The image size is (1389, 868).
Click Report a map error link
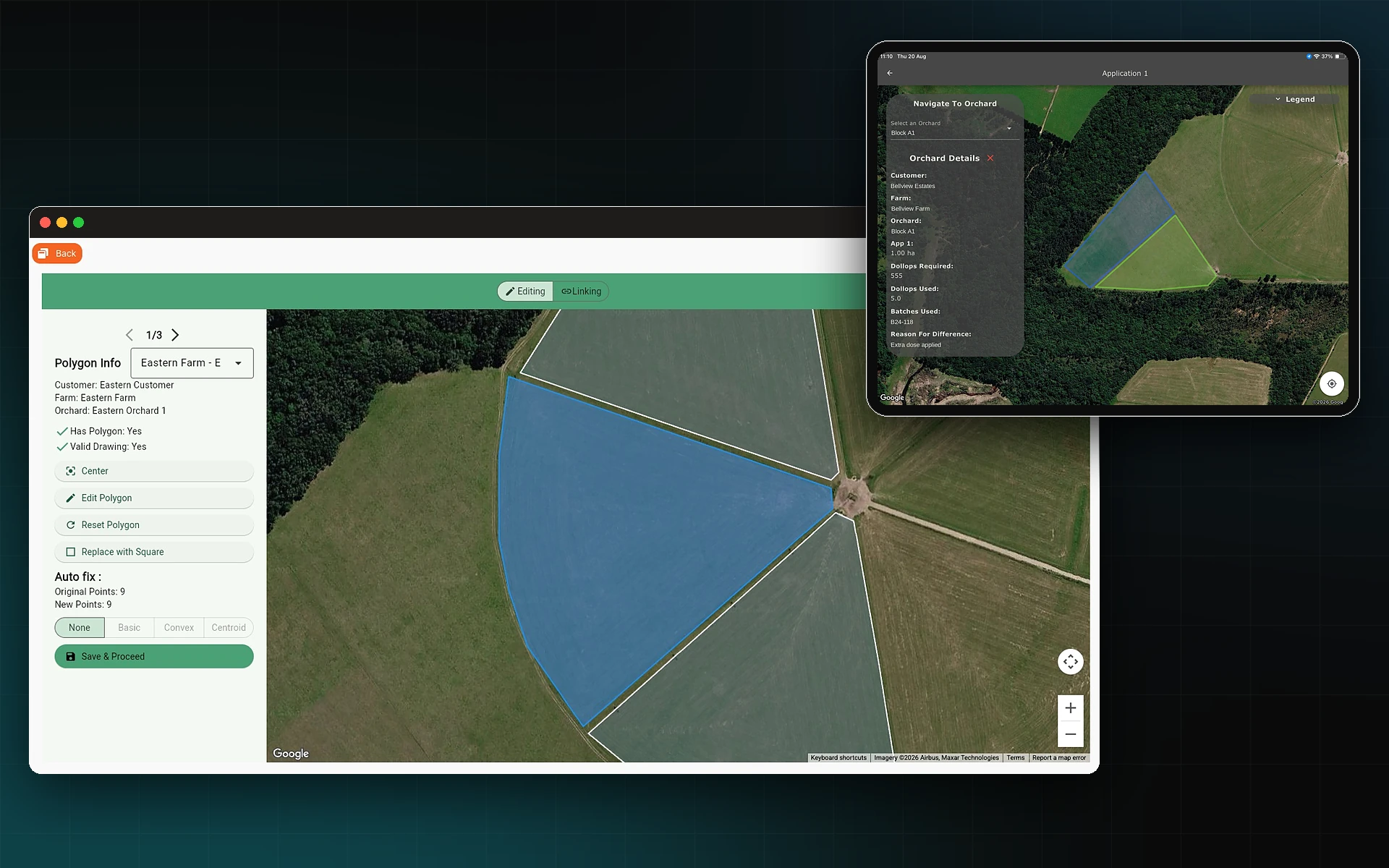point(1059,758)
